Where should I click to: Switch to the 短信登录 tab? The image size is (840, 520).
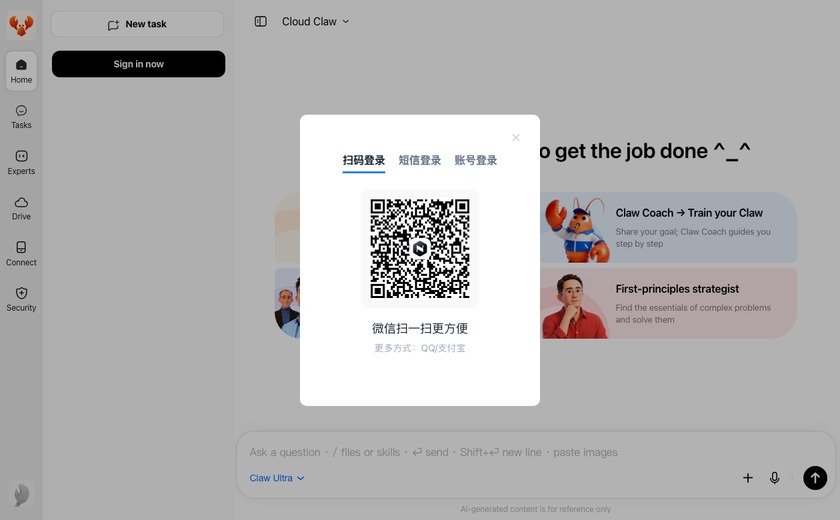point(419,160)
